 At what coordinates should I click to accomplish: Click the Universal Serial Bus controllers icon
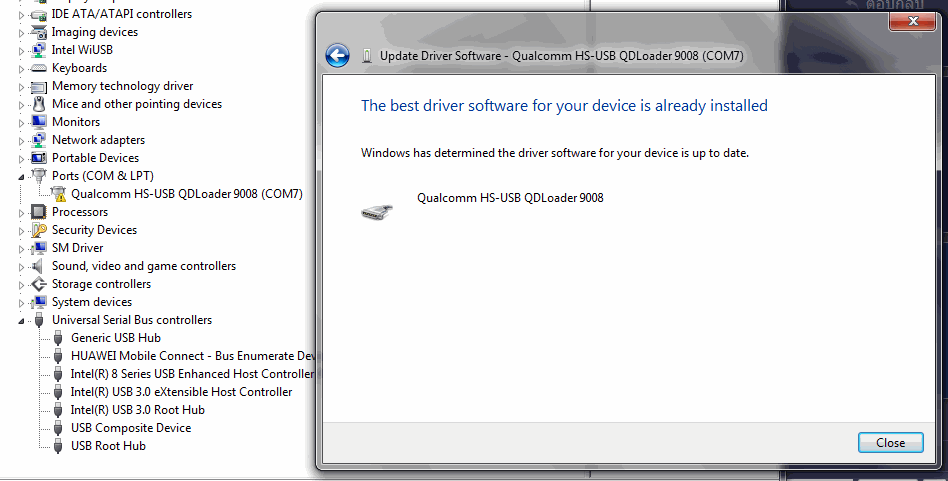coord(39,320)
